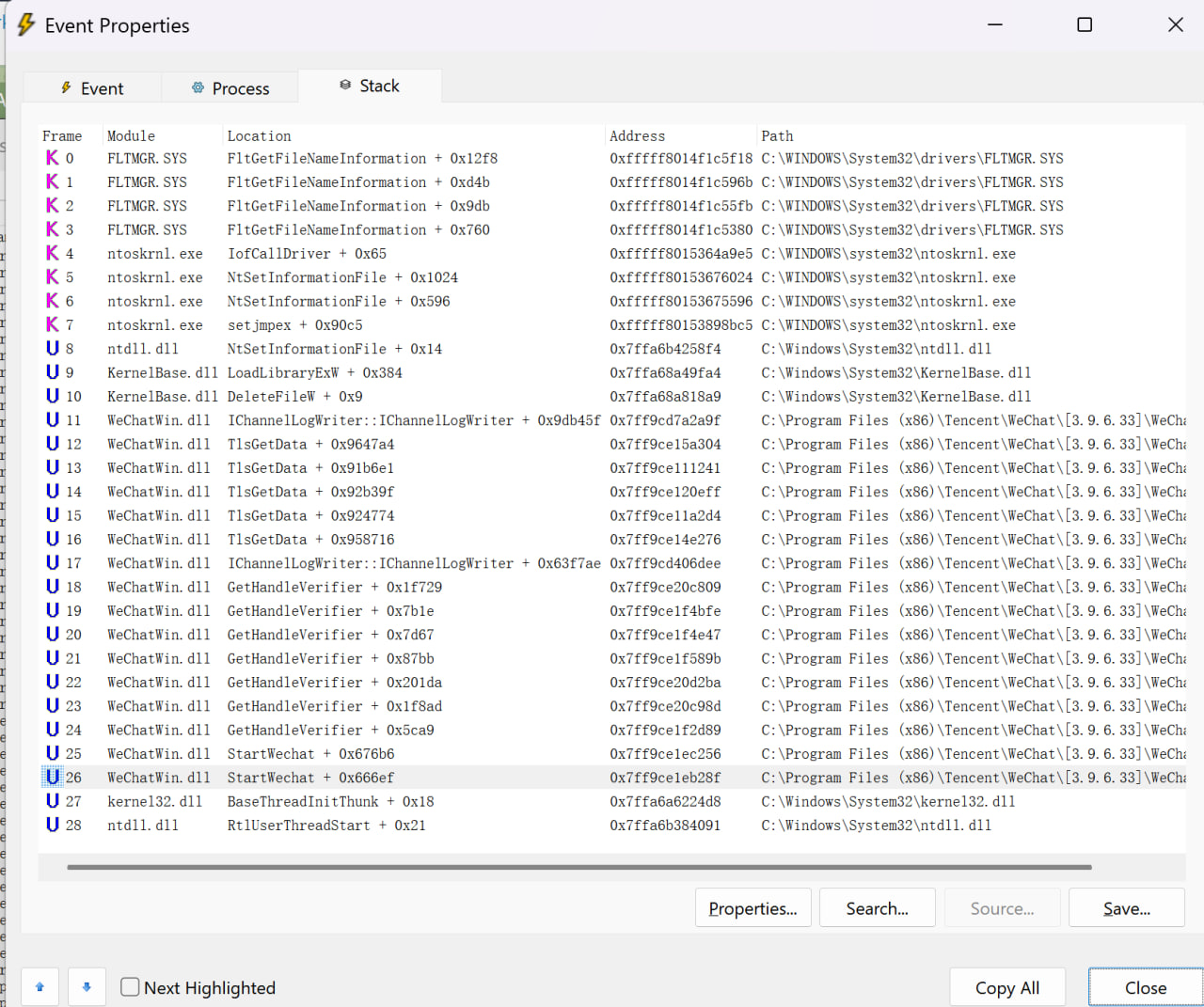The width and height of the screenshot is (1204, 1007).
Task: Click the up arrow previous event button
Action: coord(40,987)
